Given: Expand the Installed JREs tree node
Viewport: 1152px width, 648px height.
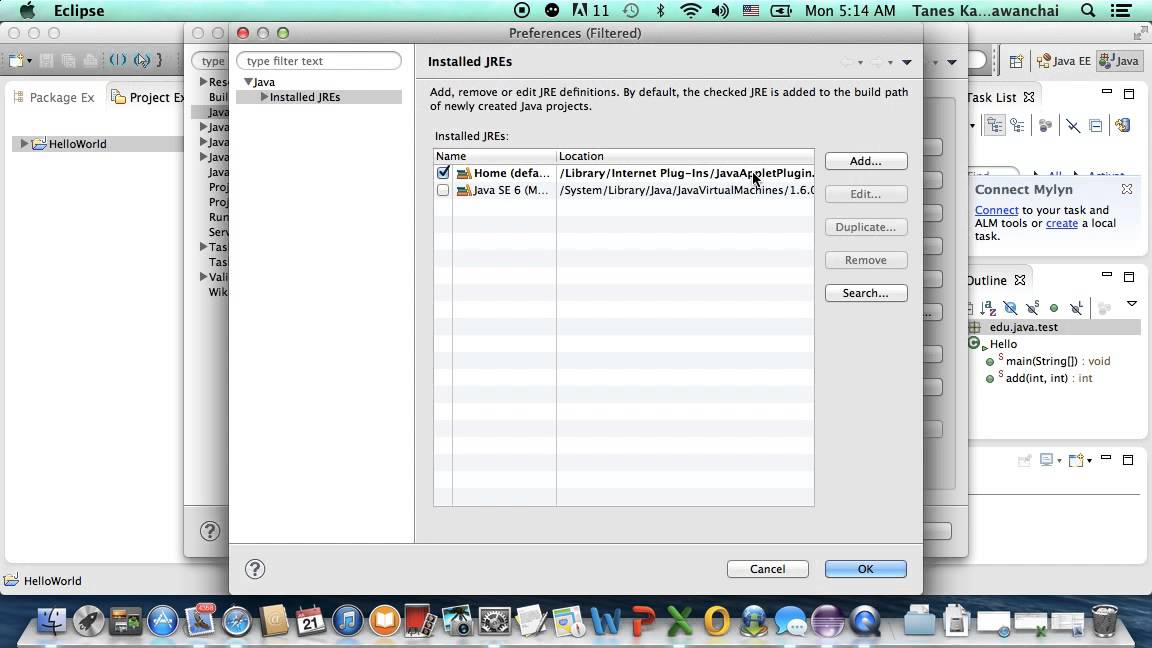Looking at the screenshot, I should coord(264,97).
